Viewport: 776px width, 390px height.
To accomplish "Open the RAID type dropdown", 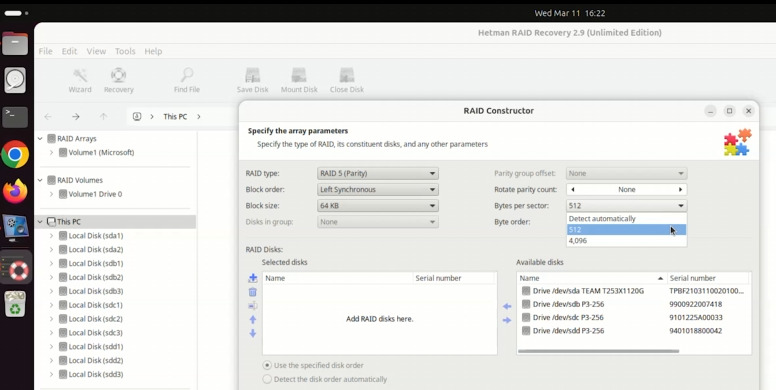I will [x=378, y=173].
